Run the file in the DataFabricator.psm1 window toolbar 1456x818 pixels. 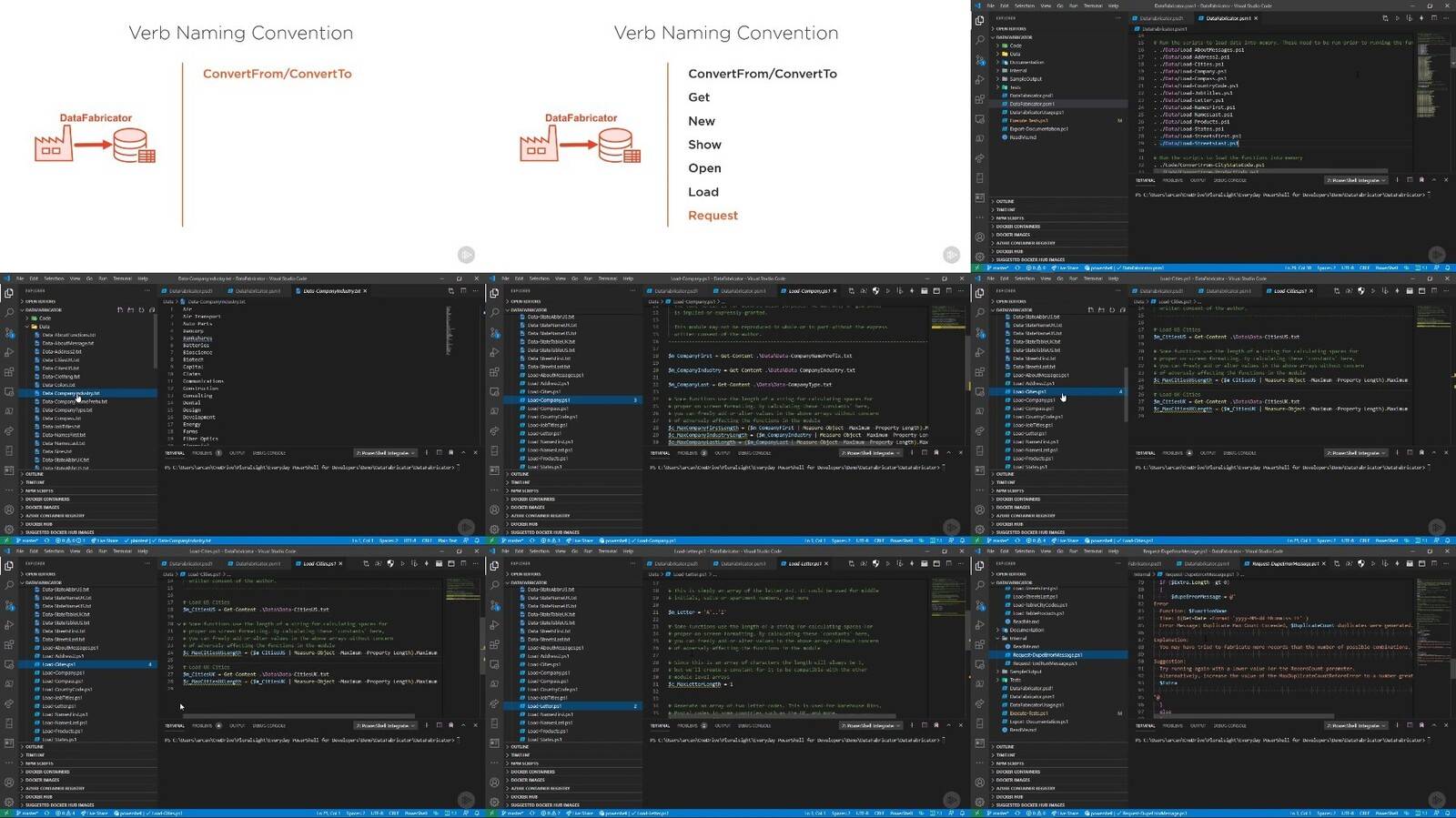pos(1398,18)
